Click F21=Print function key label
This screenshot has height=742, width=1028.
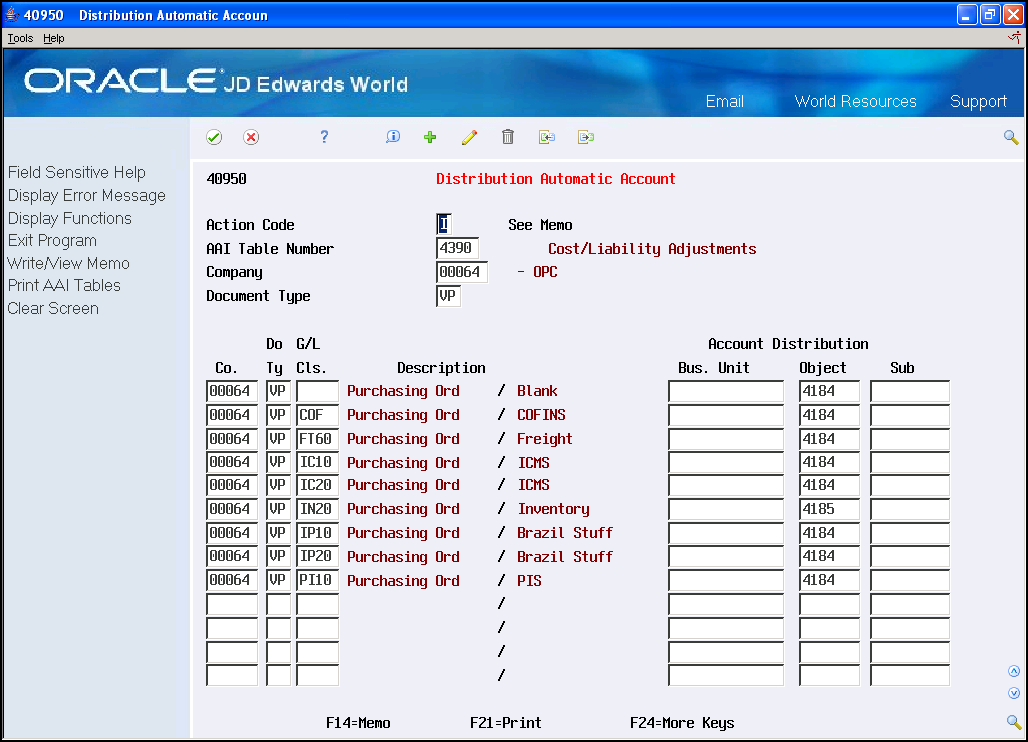pyautogui.click(x=505, y=723)
